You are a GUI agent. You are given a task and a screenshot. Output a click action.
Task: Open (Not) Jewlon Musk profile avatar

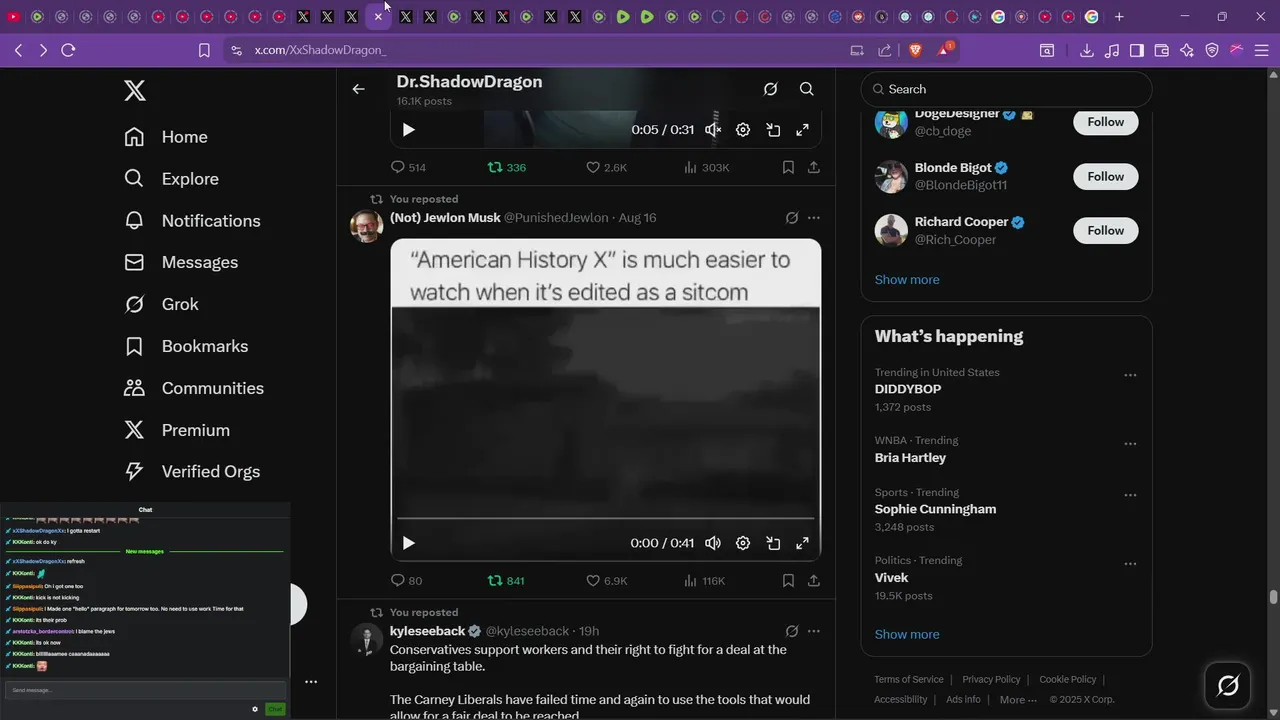(367, 226)
